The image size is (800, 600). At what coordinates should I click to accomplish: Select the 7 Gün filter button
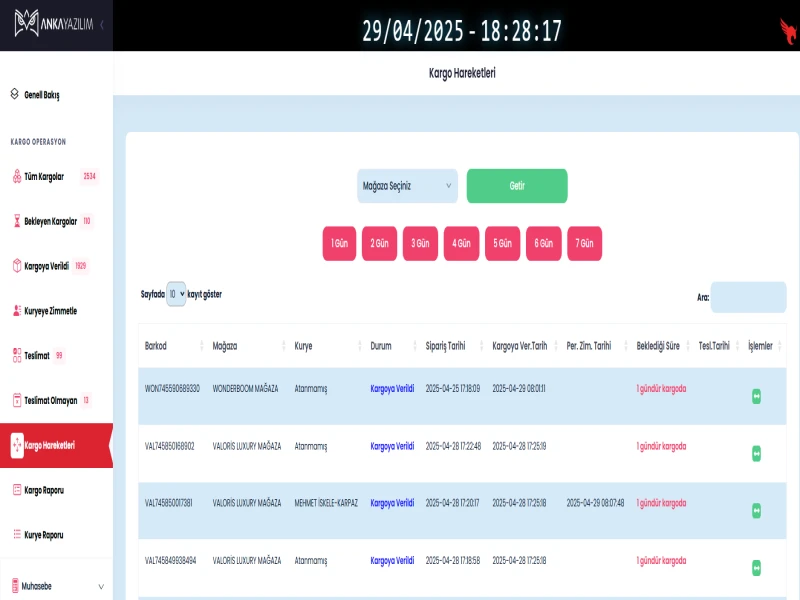(x=584, y=243)
